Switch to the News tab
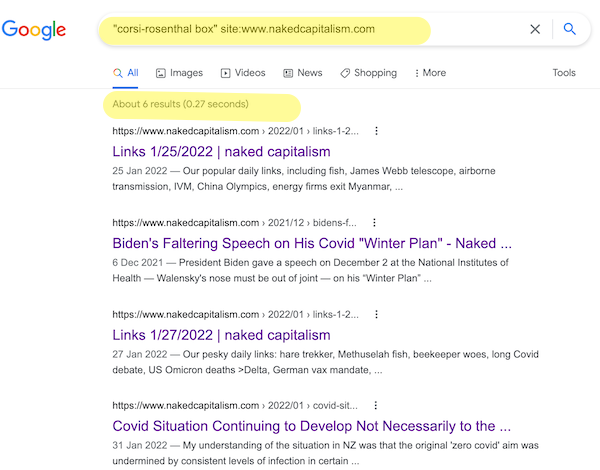 [302, 73]
